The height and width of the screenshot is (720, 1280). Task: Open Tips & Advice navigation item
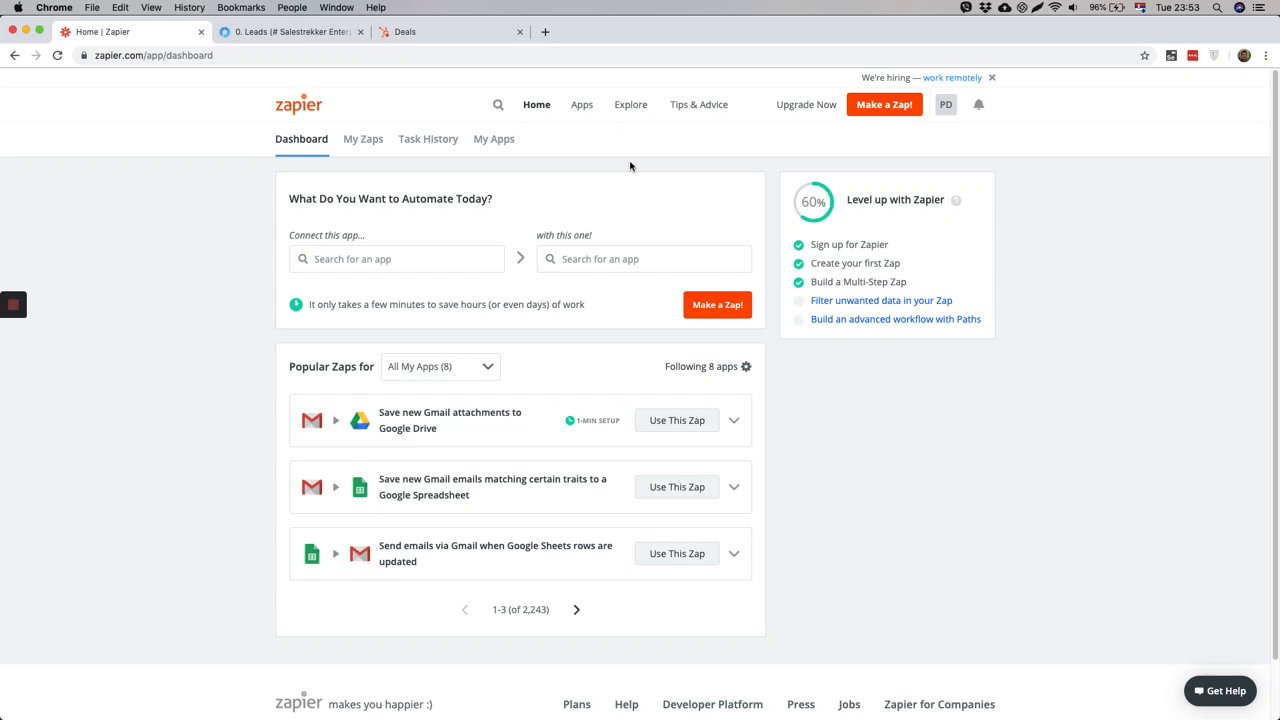699,104
